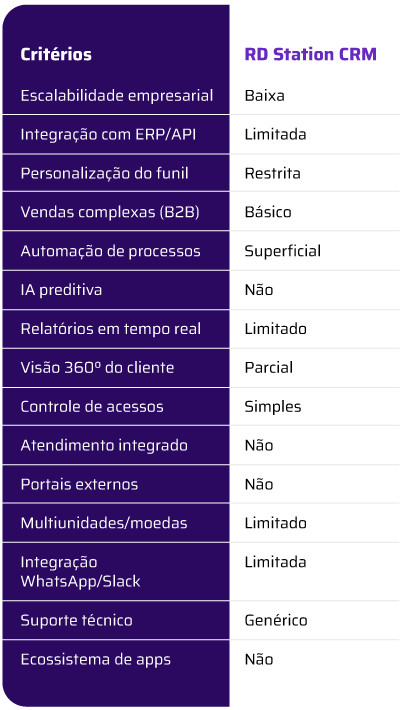Screen dimensions: 400x710
Task: Select the Atendimento integrado criterion
Action: [x=104, y=446]
